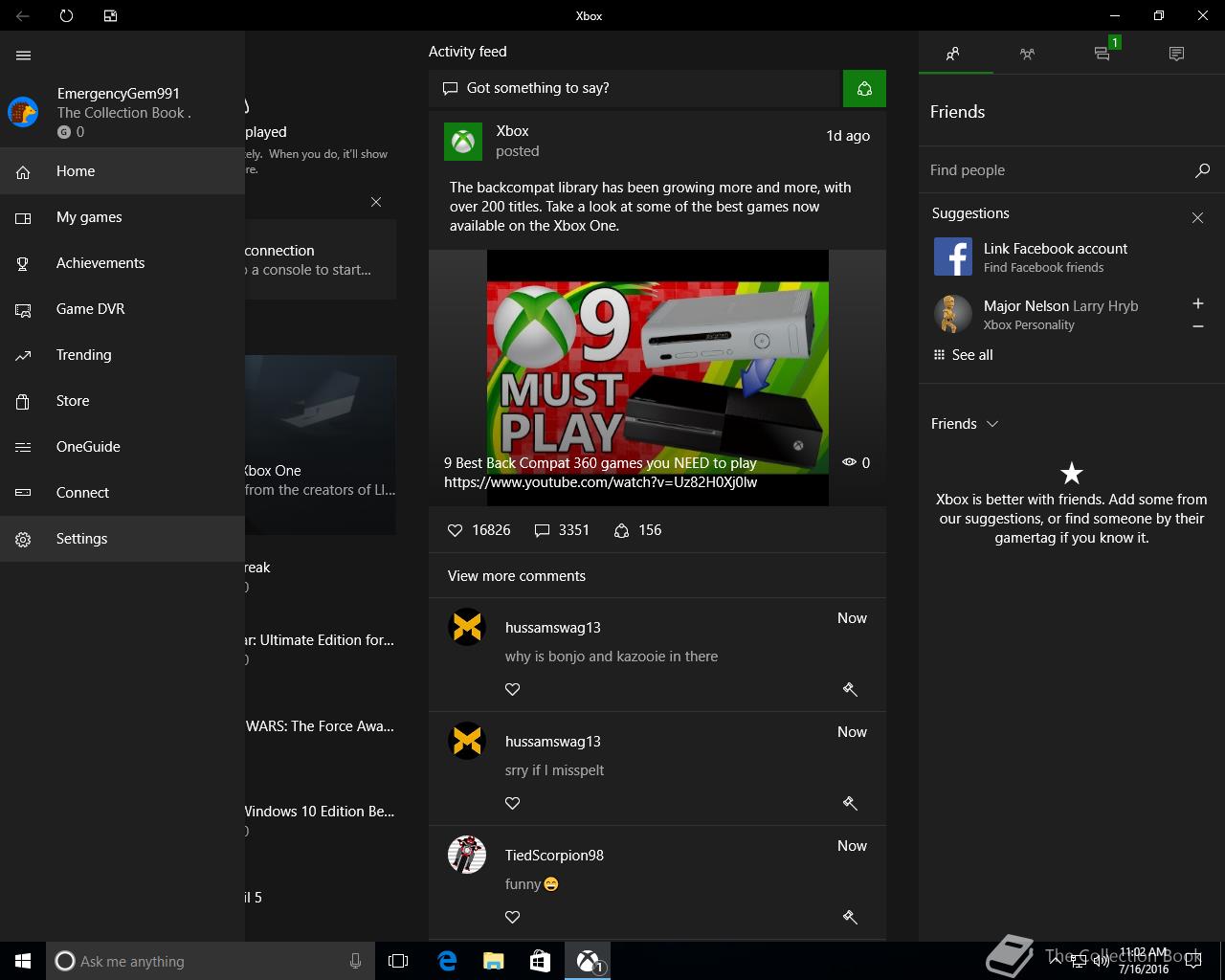Image resolution: width=1225 pixels, height=980 pixels.
Task: Open the Windows Start menu
Action: coord(23,961)
